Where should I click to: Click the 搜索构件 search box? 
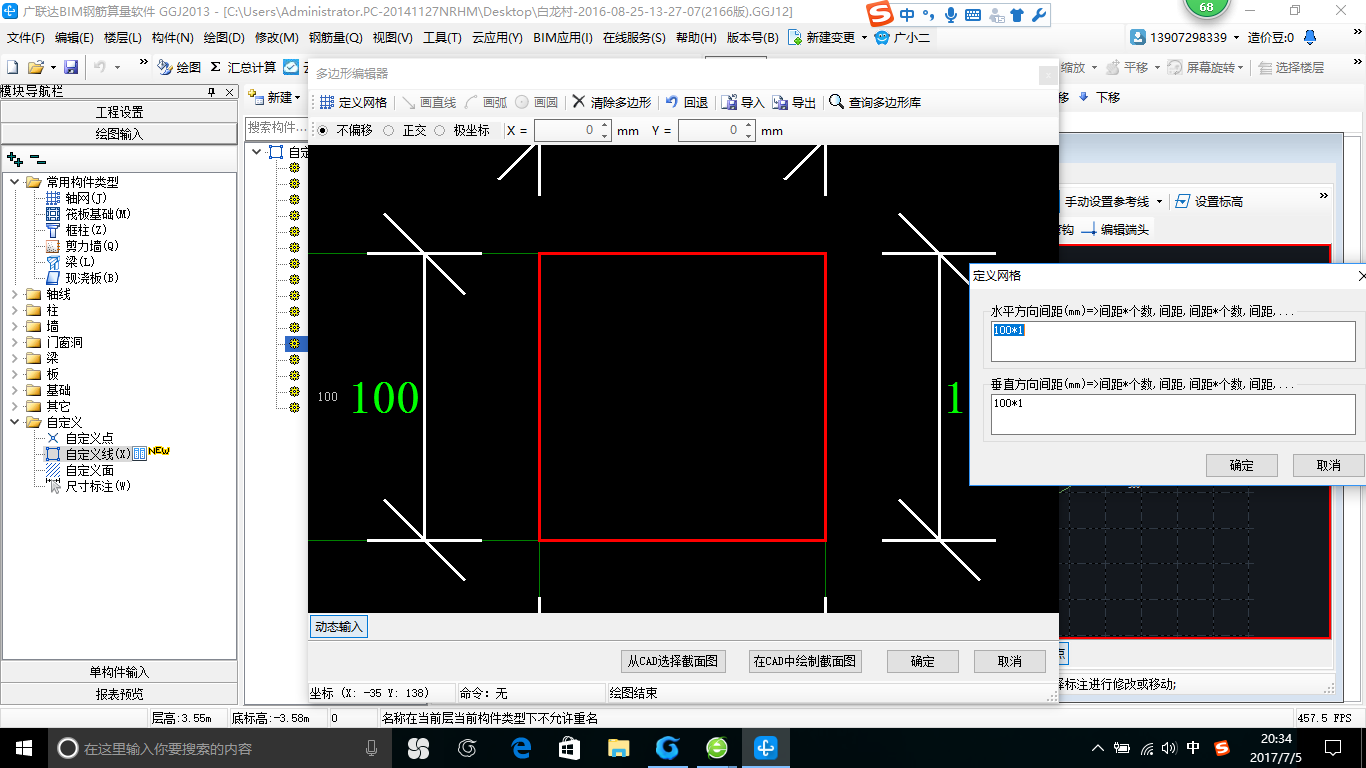coord(277,128)
